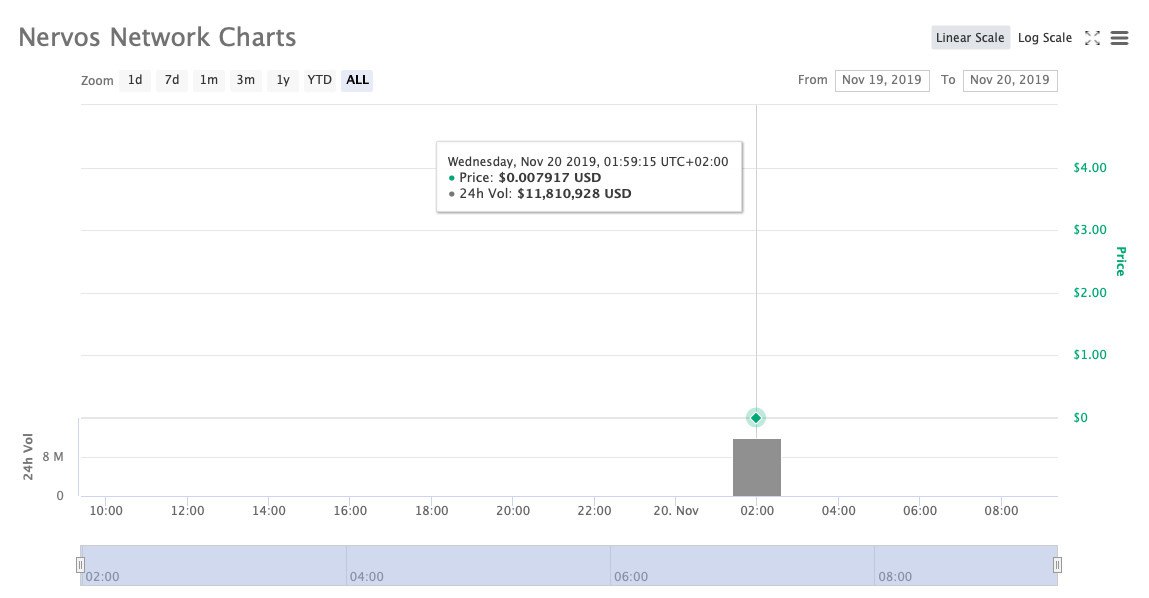Open the hamburger chart menu
This screenshot has height=598, width=1149.
pos(1119,38)
